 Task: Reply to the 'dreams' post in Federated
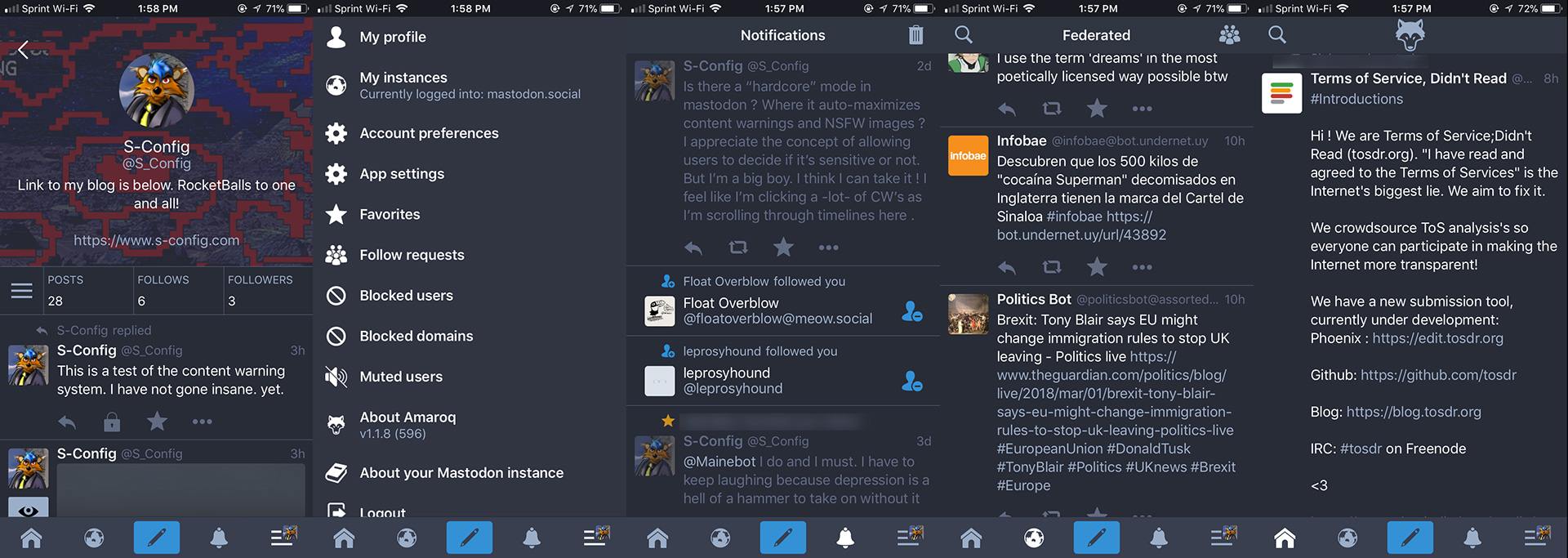(x=1007, y=109)
